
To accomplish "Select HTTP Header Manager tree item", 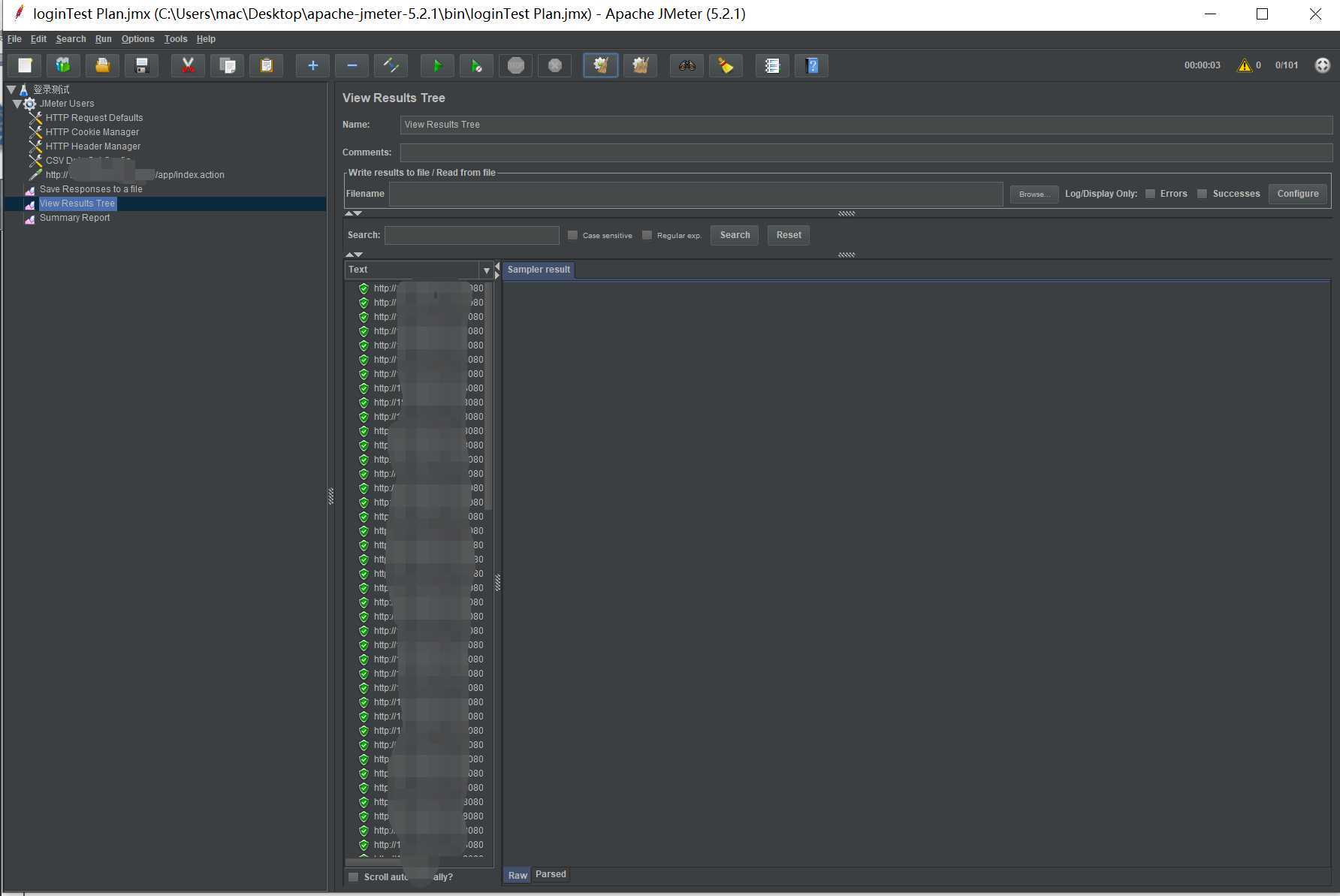I will 93,146.
